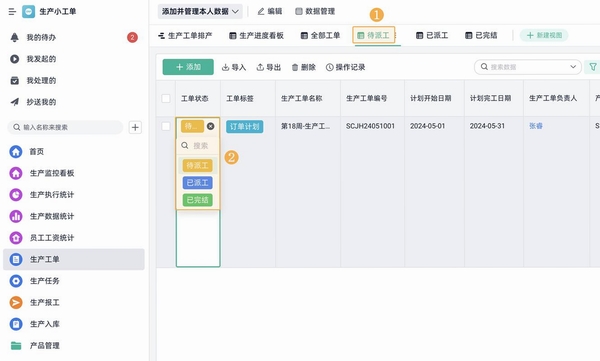The height and width of the screenshot is (361, 600).
Task: Open 生产任务 ring icon
Action: click(x=16, y=281)
